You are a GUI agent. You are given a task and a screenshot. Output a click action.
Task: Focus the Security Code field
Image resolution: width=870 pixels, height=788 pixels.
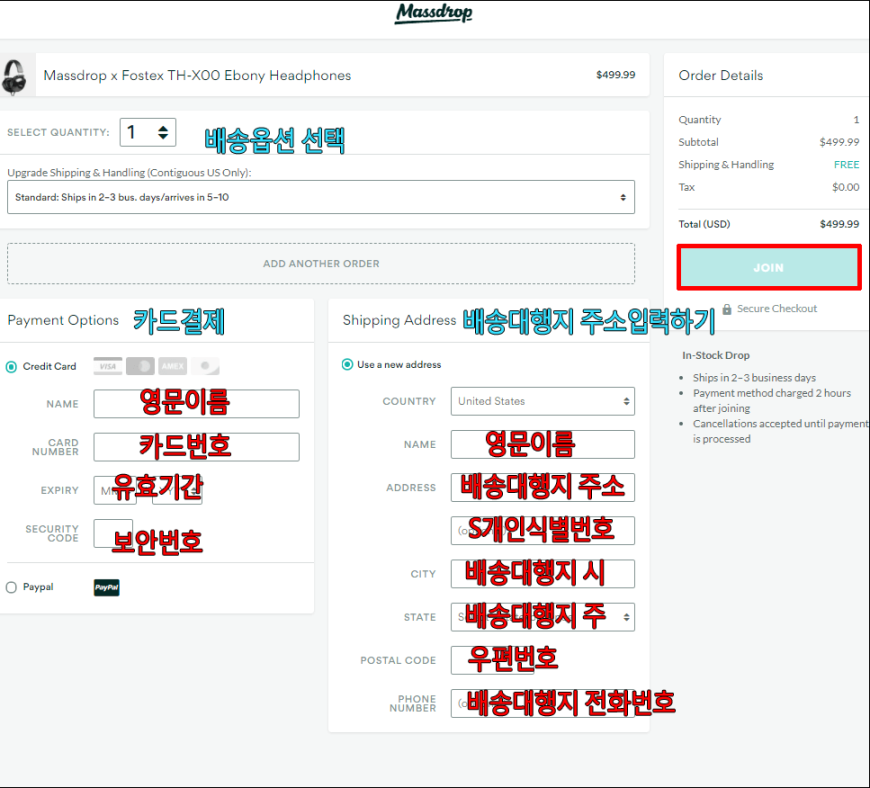113,533
